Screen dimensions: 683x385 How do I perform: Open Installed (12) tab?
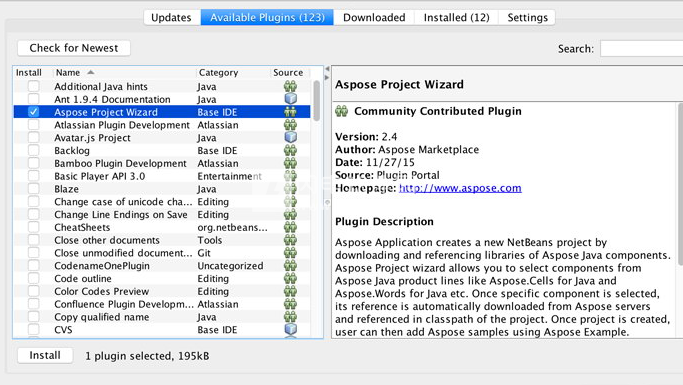[x=456, y=17]
